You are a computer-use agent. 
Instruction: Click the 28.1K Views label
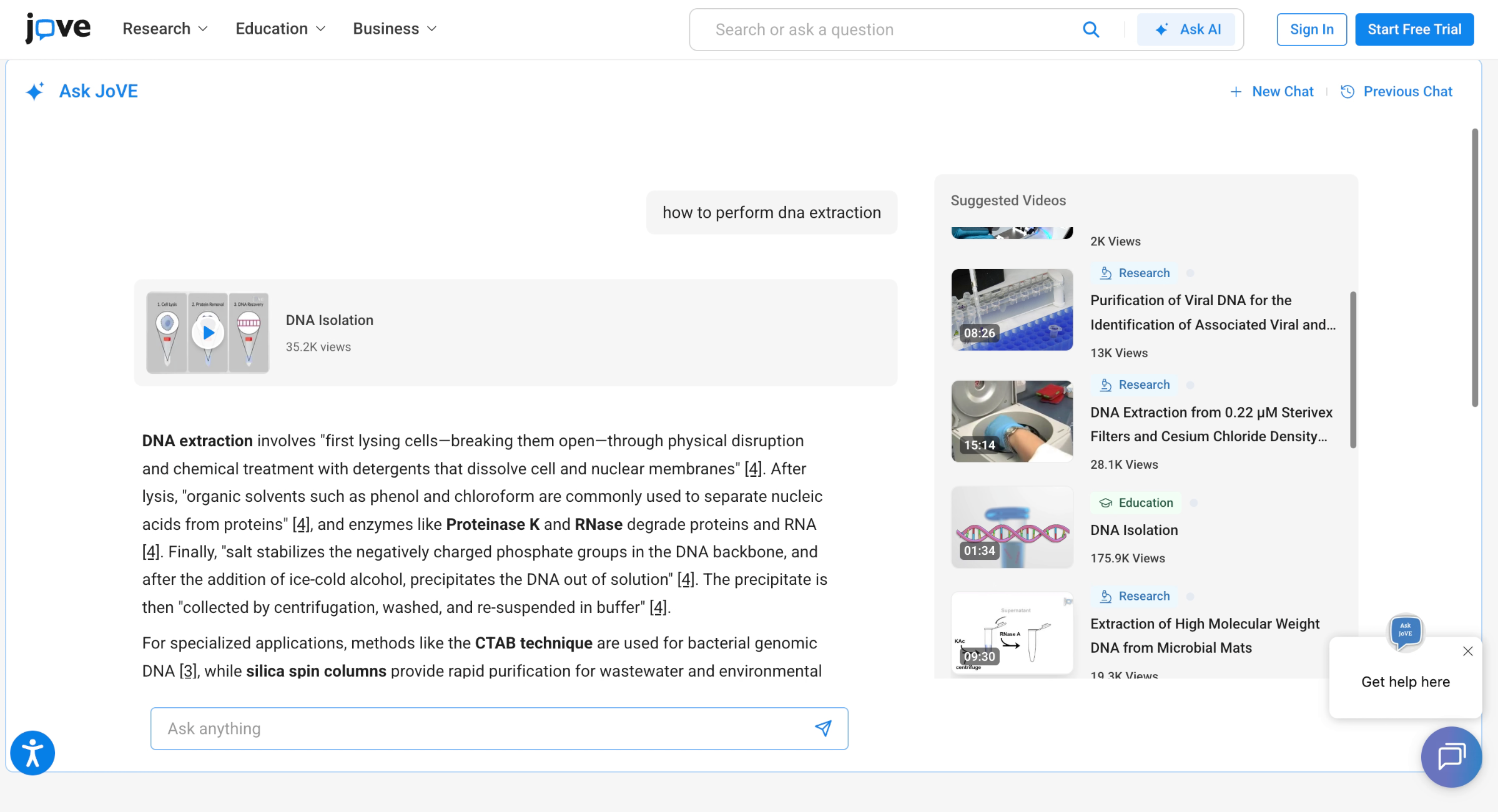(x=1124, y=464)
